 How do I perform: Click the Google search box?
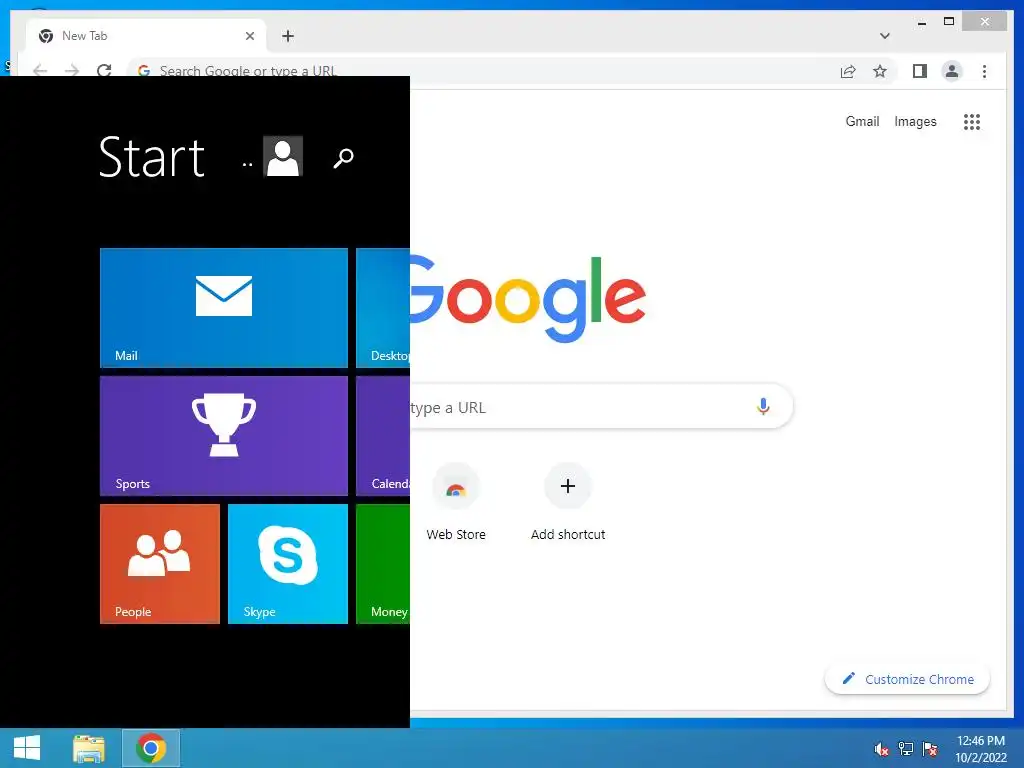[x=601, y=406]
